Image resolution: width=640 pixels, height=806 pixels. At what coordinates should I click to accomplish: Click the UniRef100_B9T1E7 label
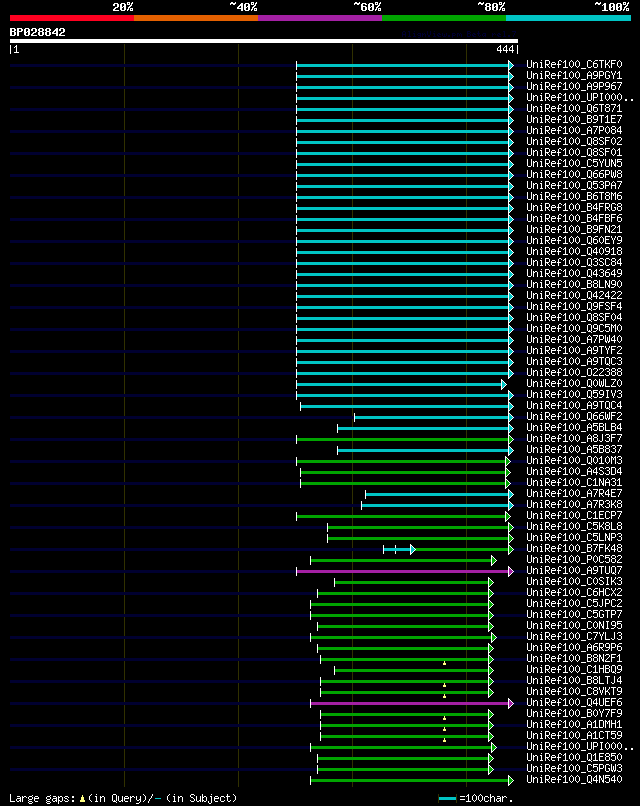[574, 120]
